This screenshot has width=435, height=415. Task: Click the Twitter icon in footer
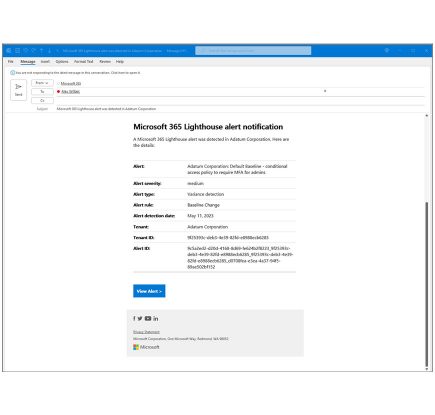(140, 318)
